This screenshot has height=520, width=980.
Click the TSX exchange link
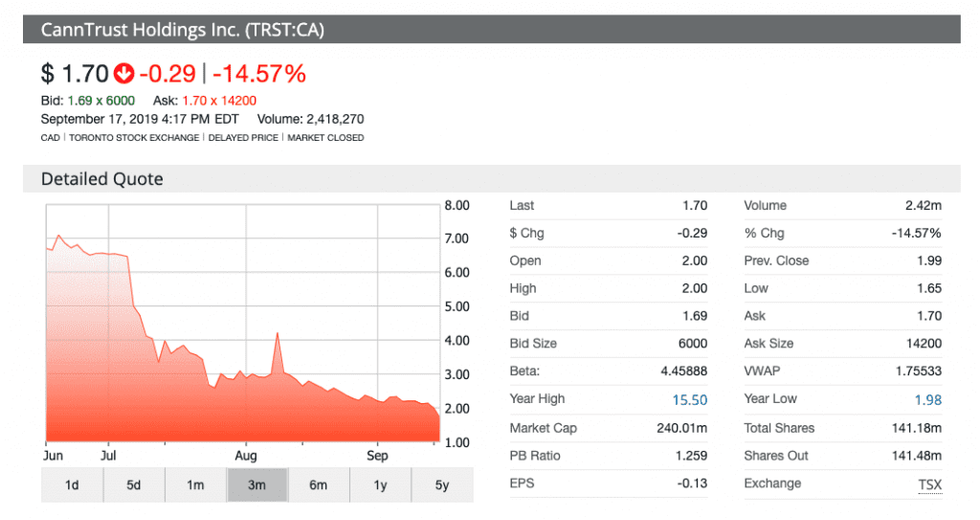[x=930, y=484]
